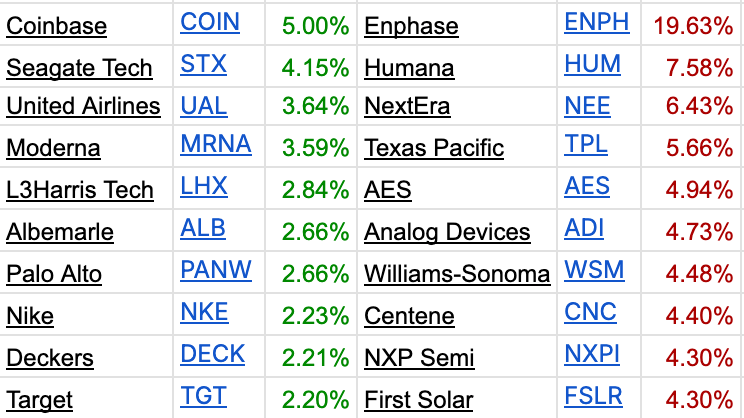Open the NXP Semi link

(419, 358)
